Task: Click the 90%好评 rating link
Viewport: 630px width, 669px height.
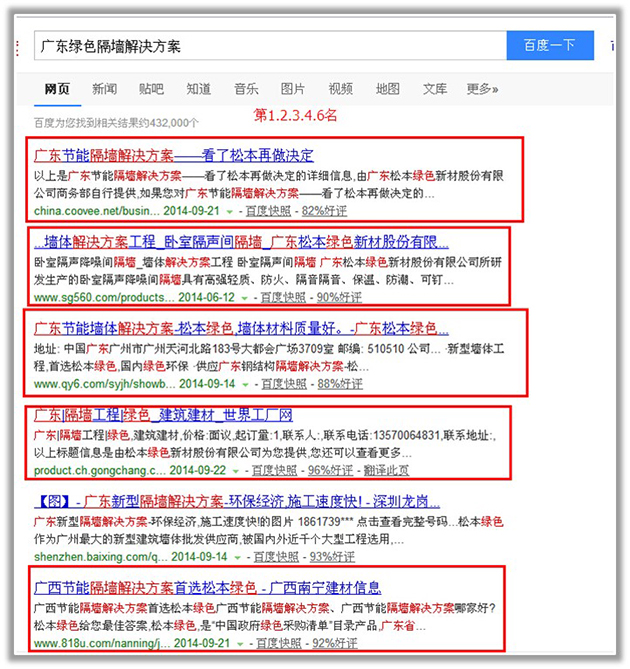Action: (x=340, y=297)
